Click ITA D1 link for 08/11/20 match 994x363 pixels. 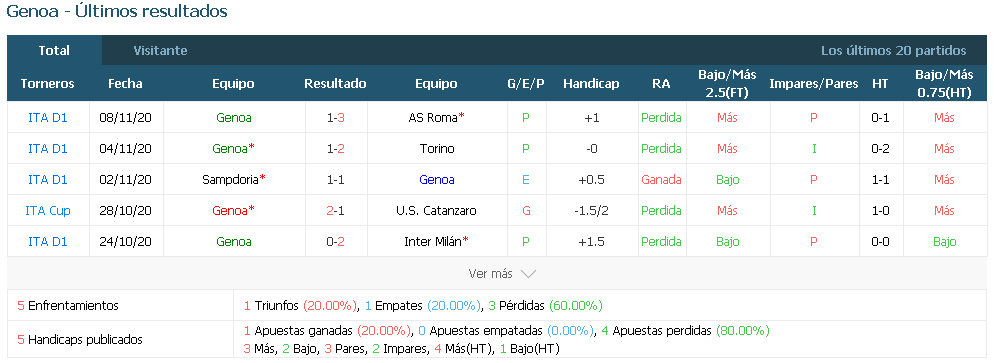tap(48, 117)
